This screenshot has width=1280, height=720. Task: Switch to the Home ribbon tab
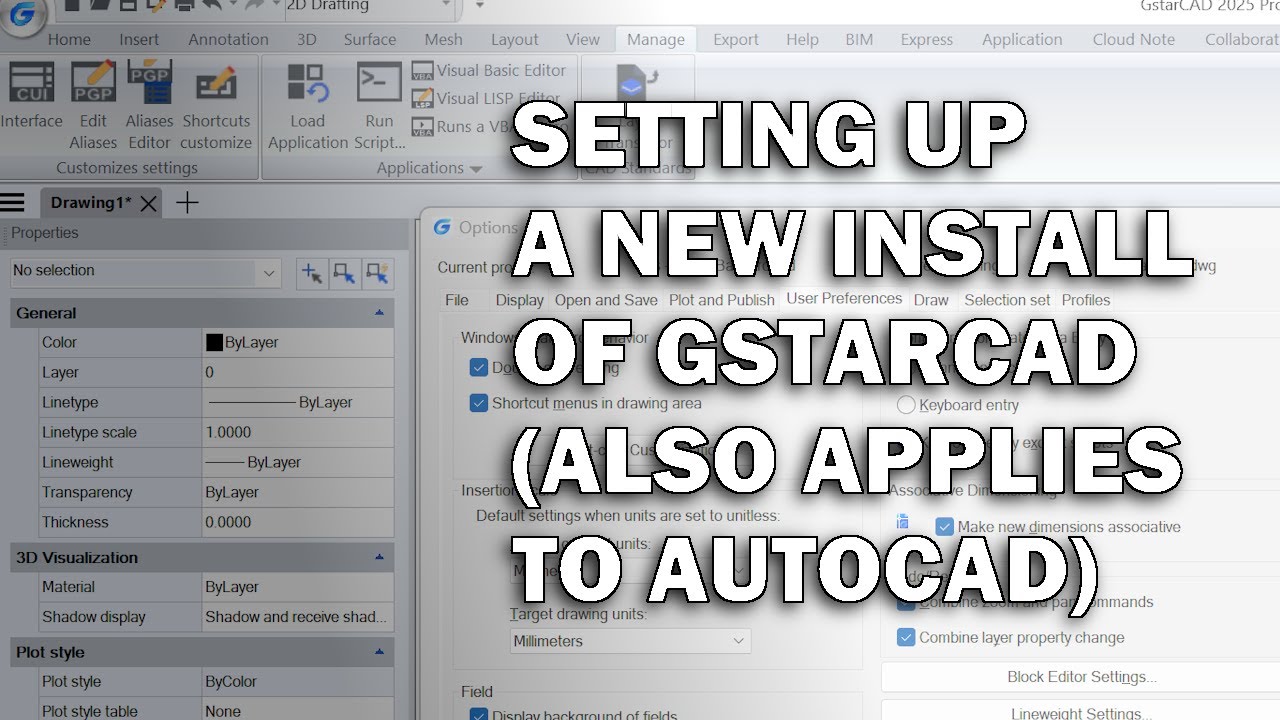tap(69, 40)
